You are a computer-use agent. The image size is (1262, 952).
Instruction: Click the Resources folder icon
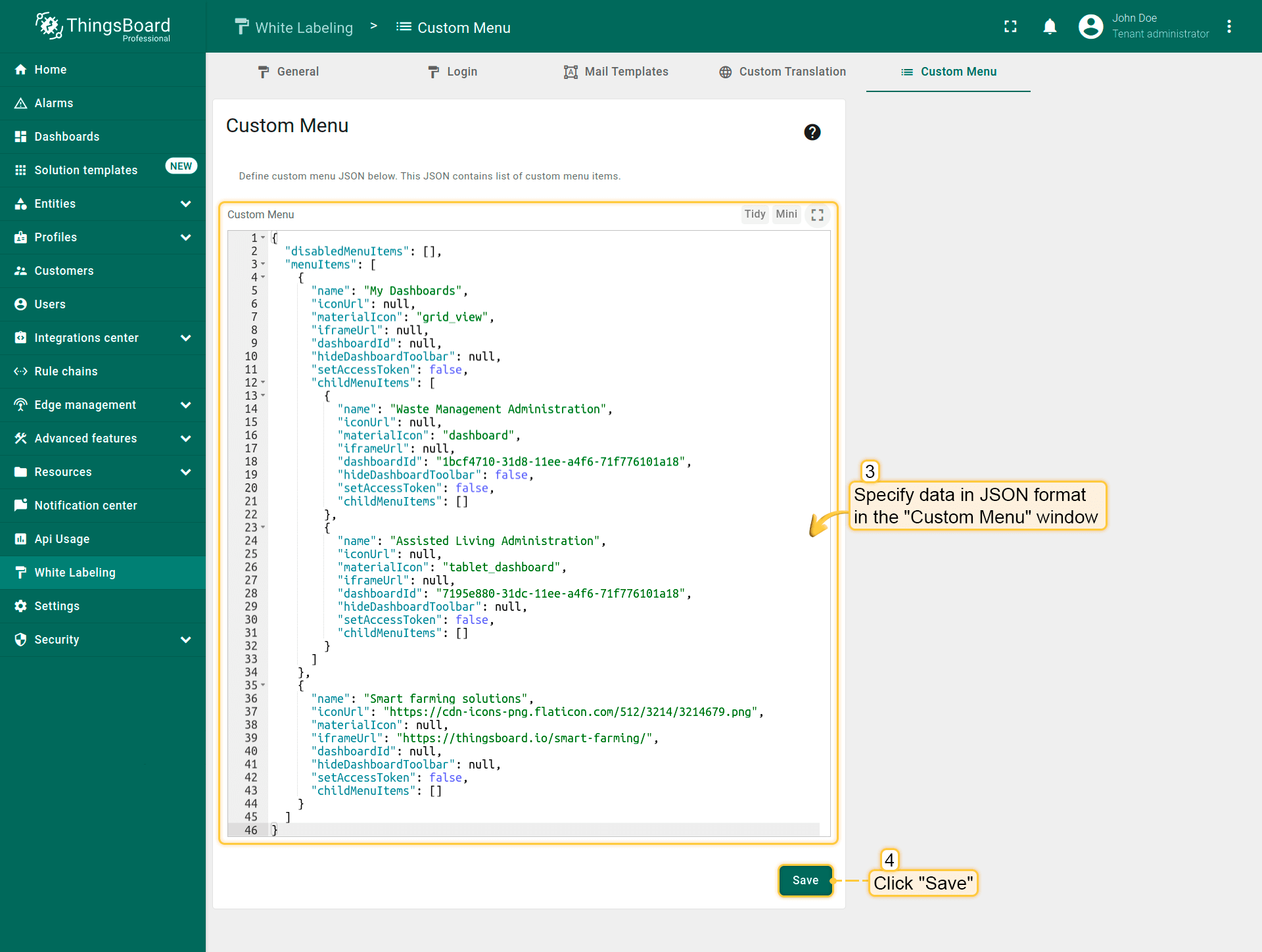coord(21,472)
